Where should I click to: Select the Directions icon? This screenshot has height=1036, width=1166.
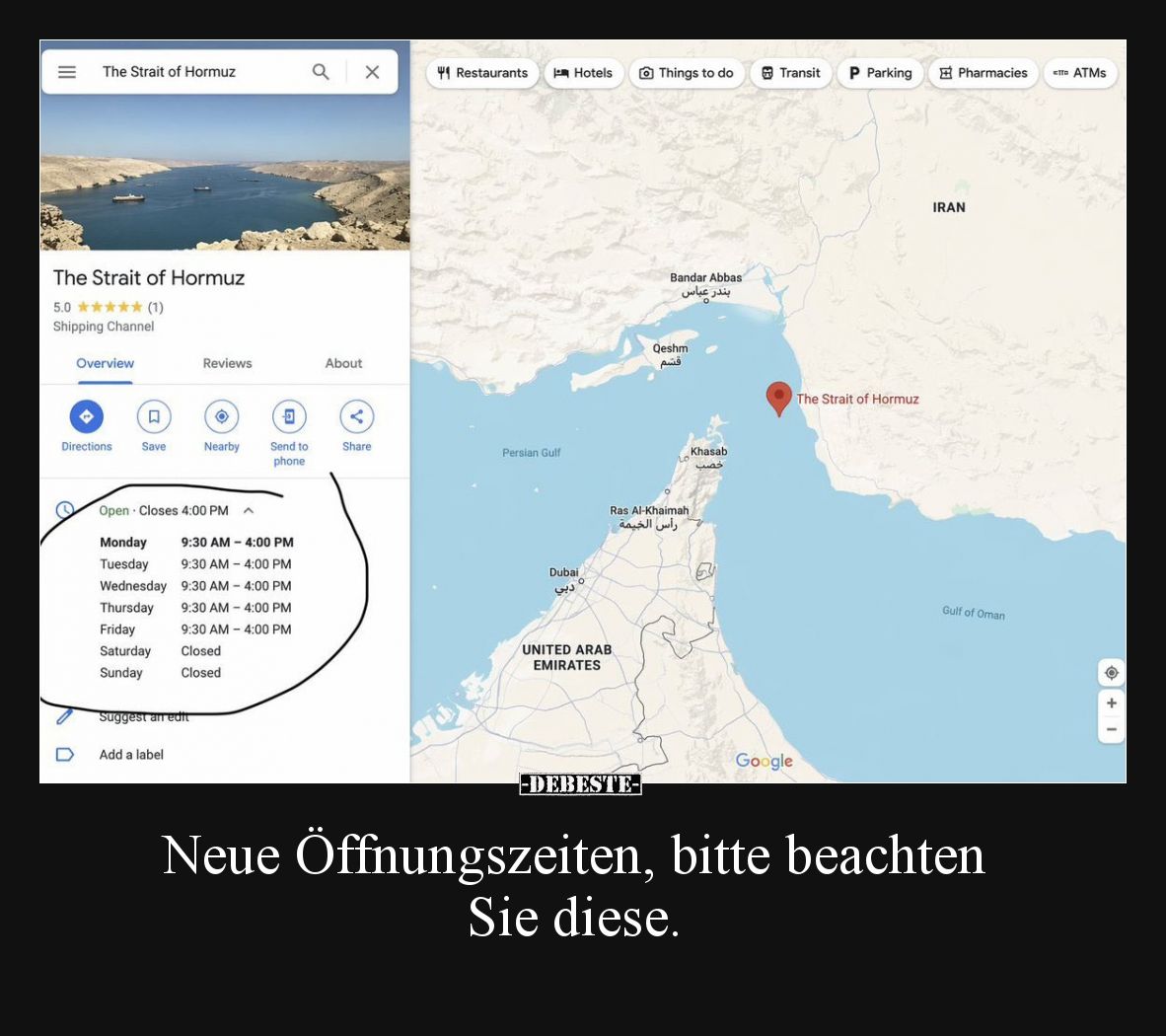(x=87, y=416)
